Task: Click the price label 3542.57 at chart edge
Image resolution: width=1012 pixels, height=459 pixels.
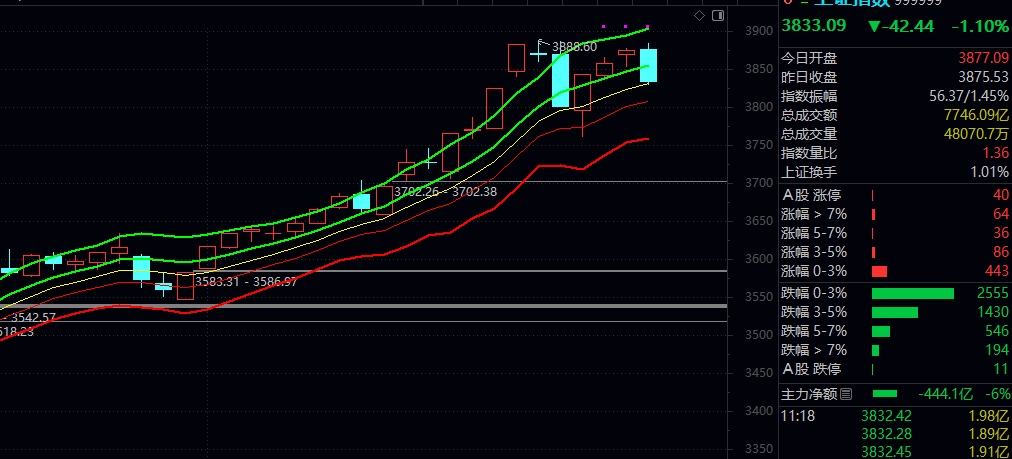Action: tap(32, 317)
